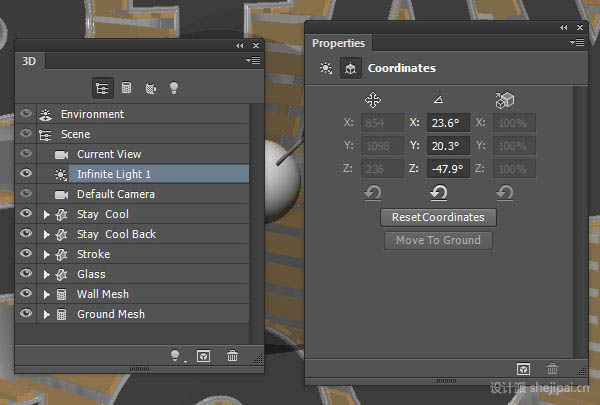Expand the Glass item
Screen dimensions: 600x405
(46, 274)
